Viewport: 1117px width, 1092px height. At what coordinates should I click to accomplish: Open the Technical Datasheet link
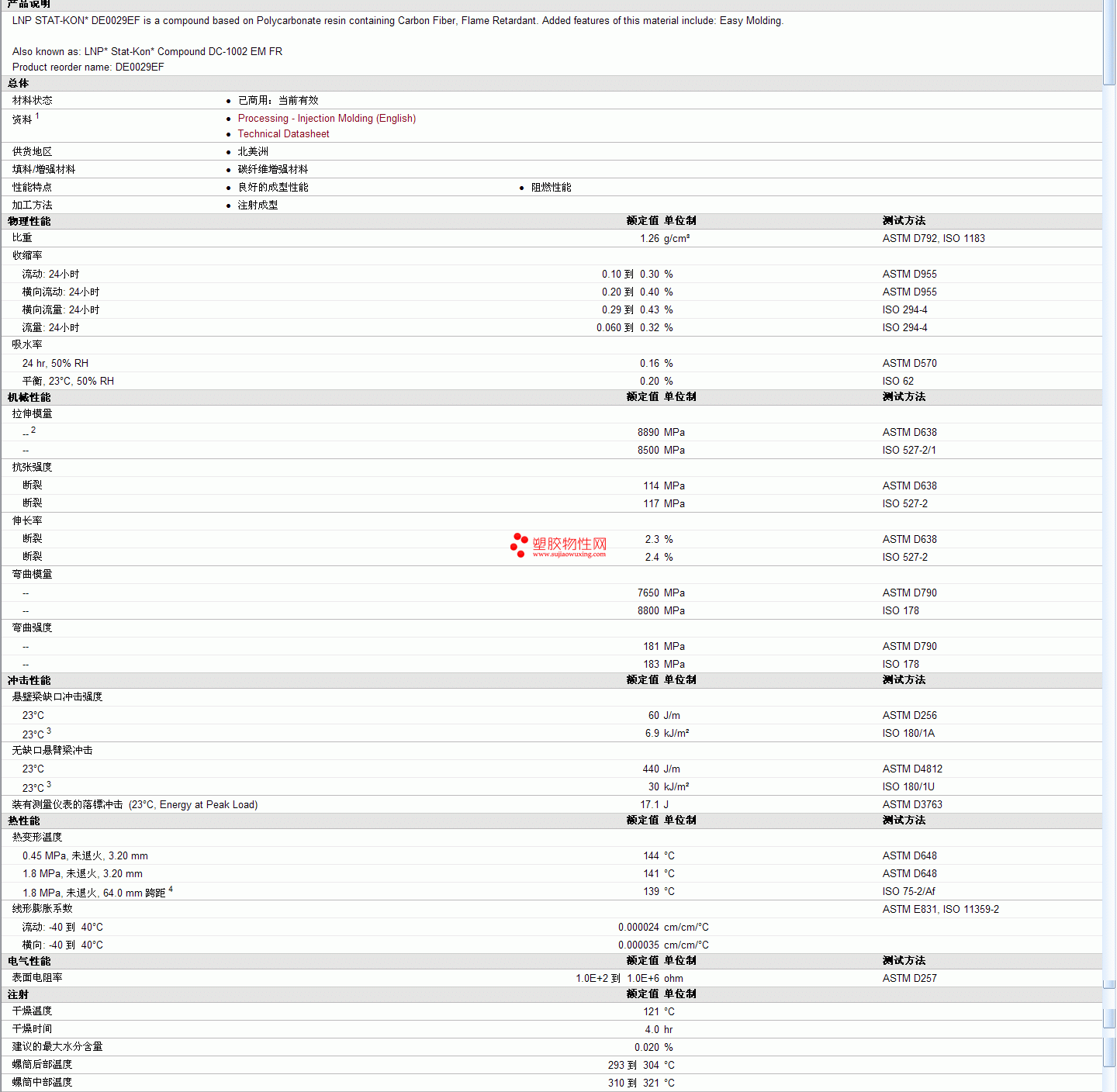pos(283,134)
